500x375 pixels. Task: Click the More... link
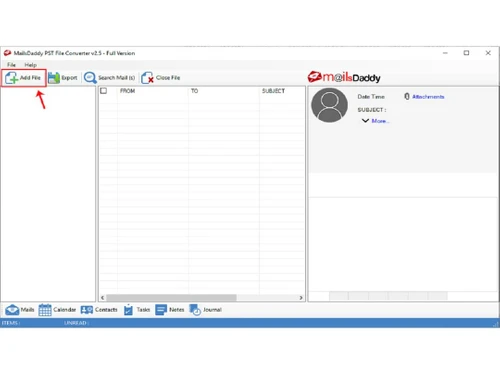tap(380, 121)
